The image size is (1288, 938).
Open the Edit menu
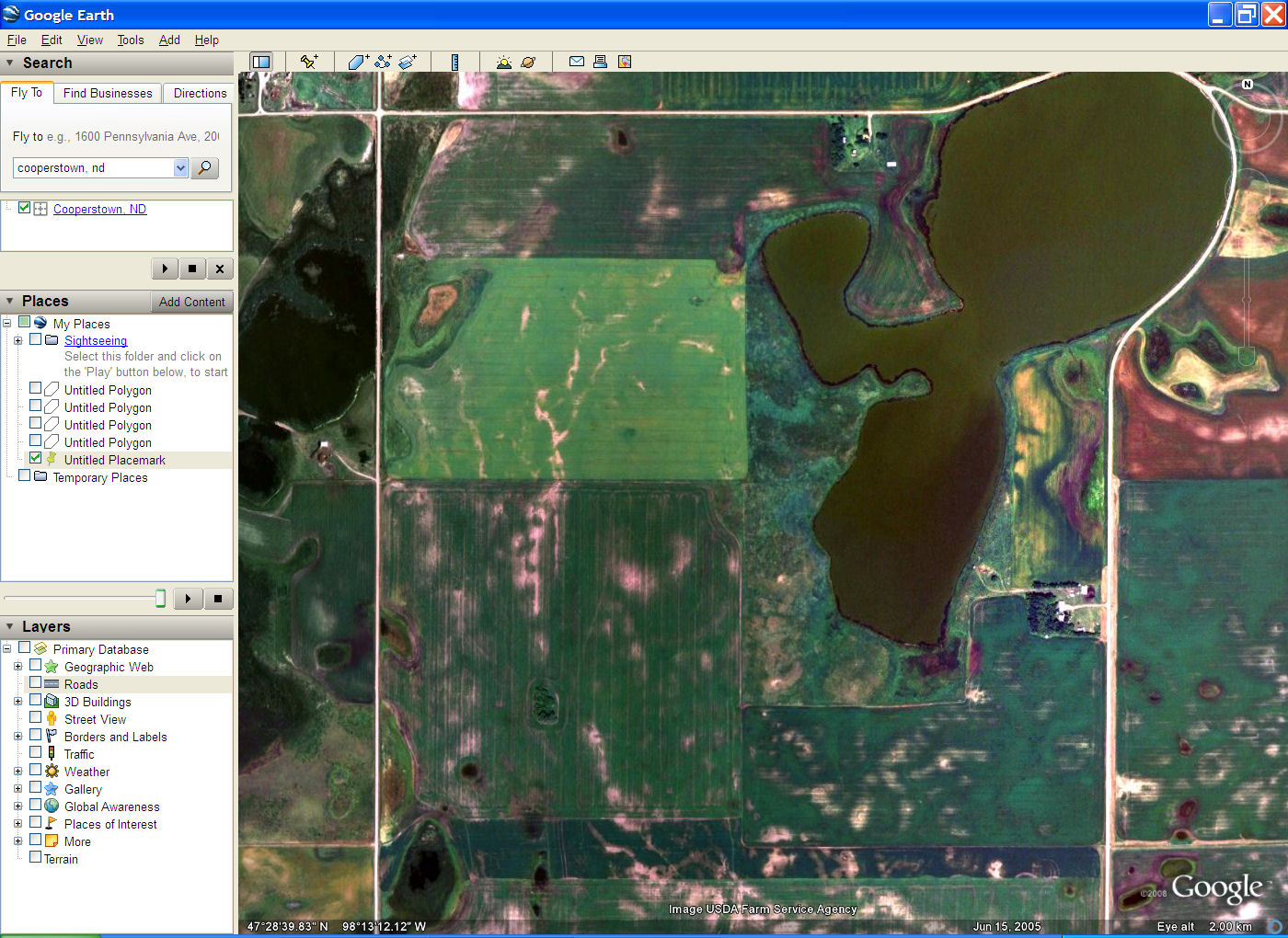52,40
